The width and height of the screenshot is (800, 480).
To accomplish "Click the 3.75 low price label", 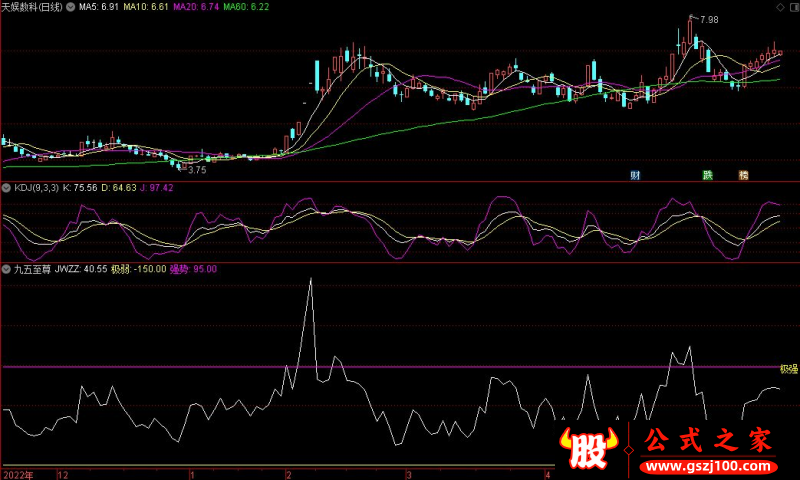I will click(x=197, y=170).
